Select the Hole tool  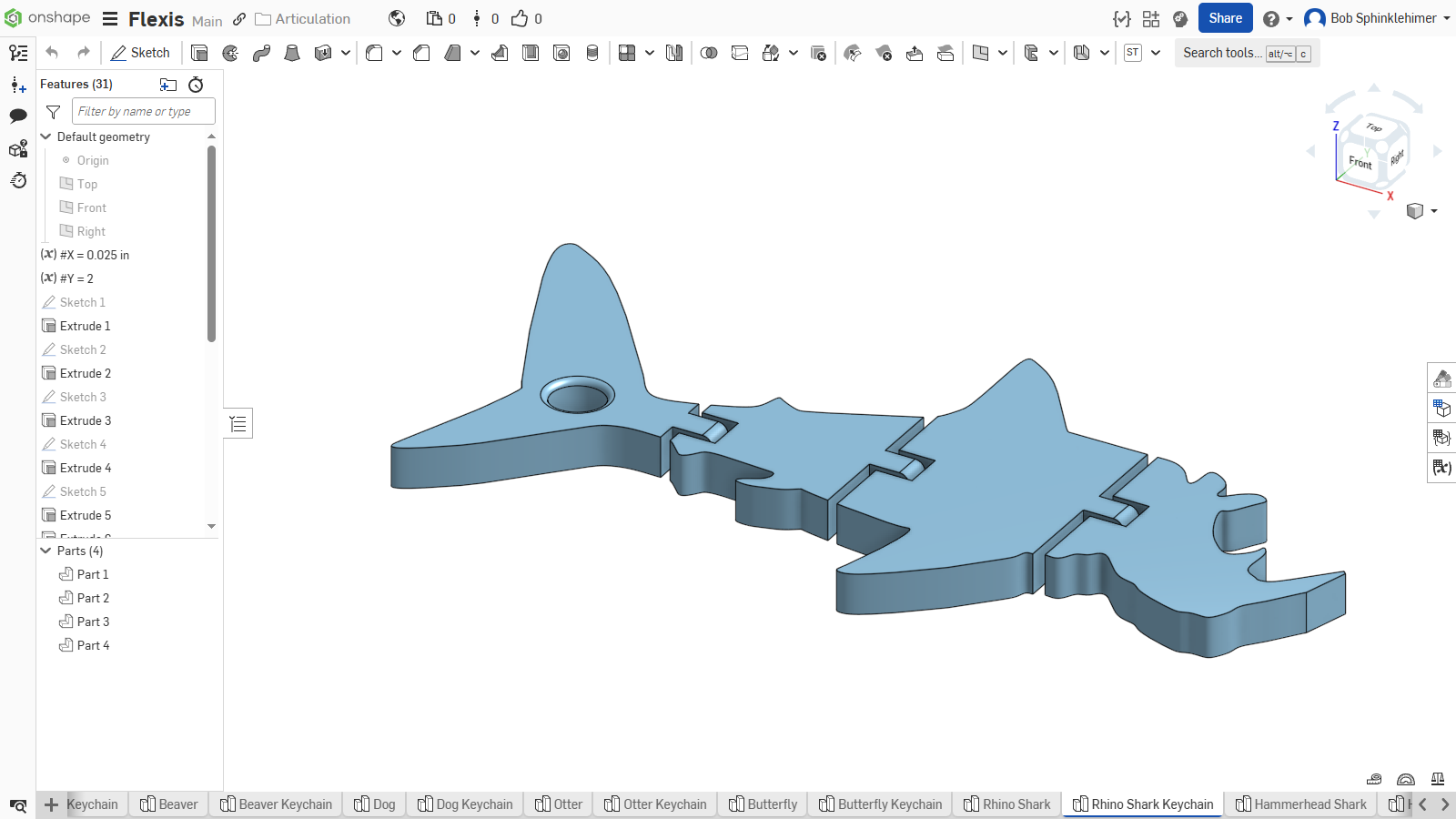point(561,53)
